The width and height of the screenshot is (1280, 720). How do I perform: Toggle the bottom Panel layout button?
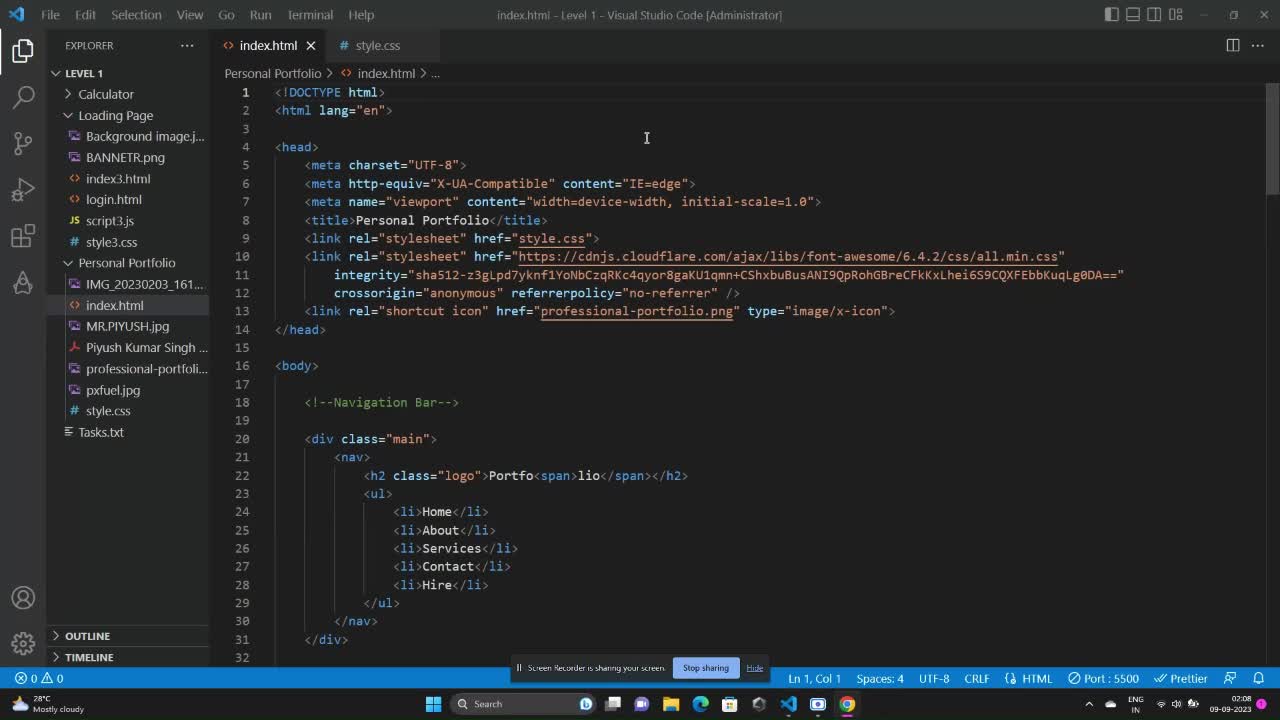pos(1133,15)
